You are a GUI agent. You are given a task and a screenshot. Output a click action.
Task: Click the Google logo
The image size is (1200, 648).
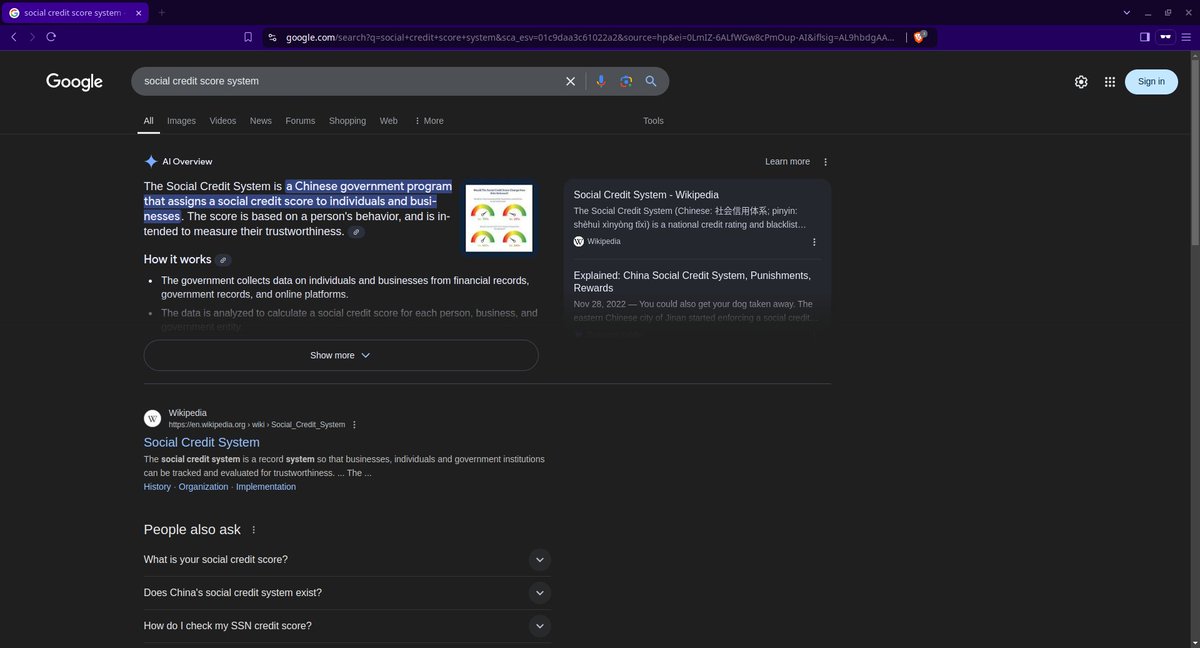pos(74,82)
